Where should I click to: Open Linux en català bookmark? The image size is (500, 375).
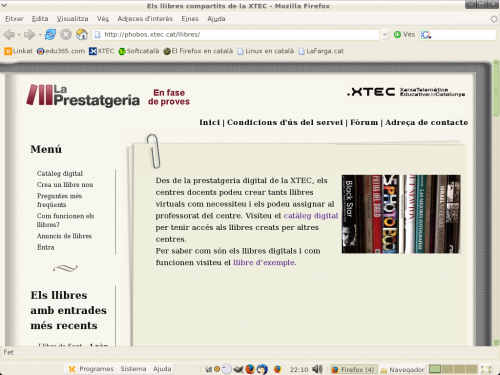(266, 51)
